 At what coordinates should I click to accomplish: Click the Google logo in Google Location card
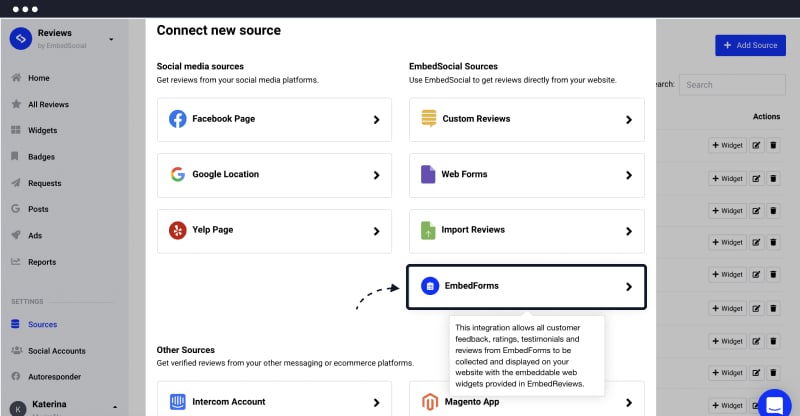click(178, 175)
